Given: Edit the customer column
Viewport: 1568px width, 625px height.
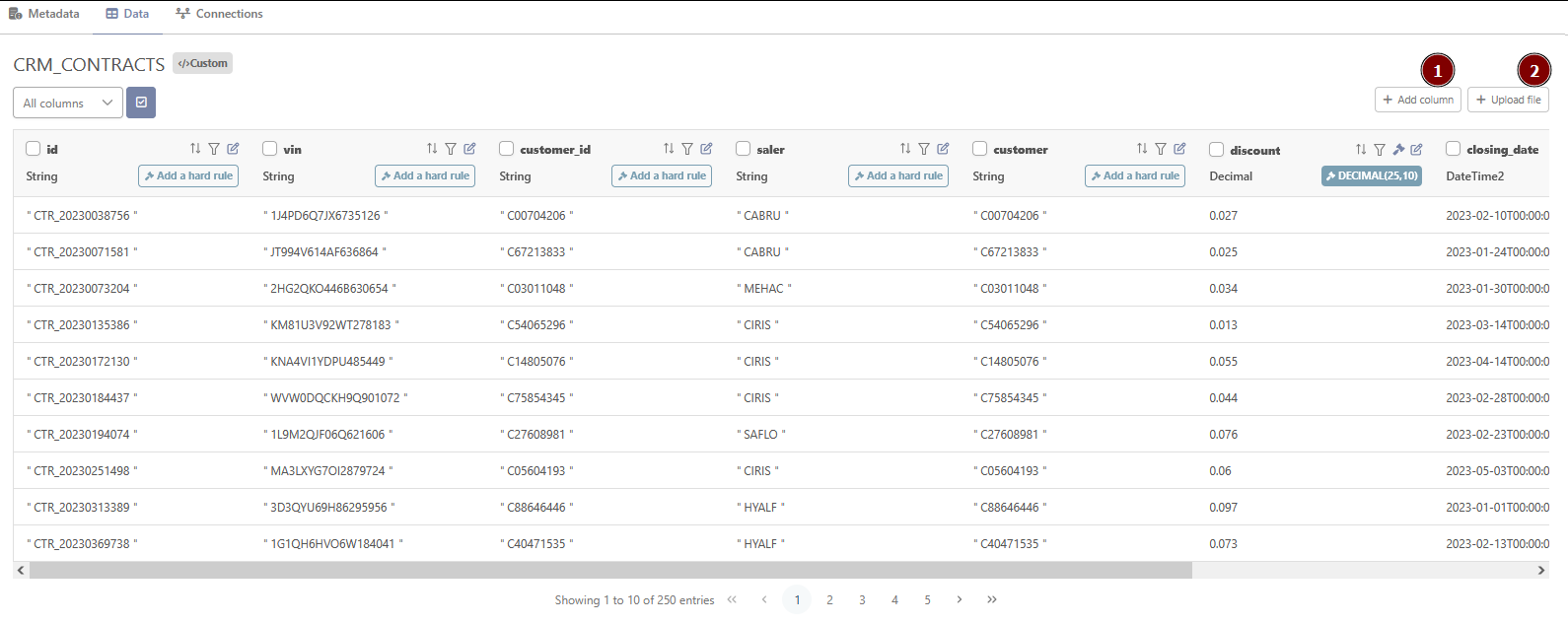Looking at the screenshot, I should (1179, 149).
